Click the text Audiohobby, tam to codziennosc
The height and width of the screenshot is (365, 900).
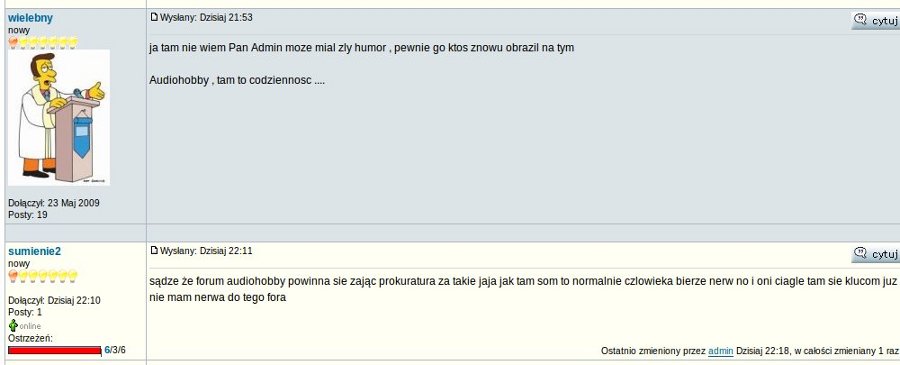(237, 81)
